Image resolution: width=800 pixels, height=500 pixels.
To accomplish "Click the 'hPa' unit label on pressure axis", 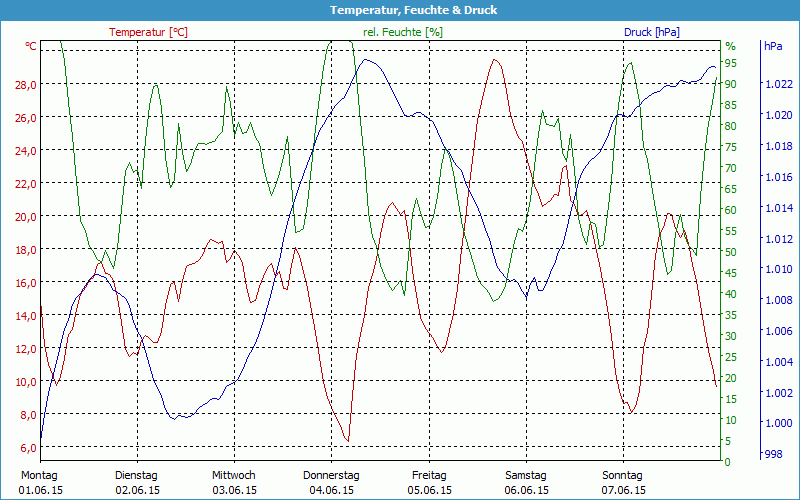I will click(773, 46).
